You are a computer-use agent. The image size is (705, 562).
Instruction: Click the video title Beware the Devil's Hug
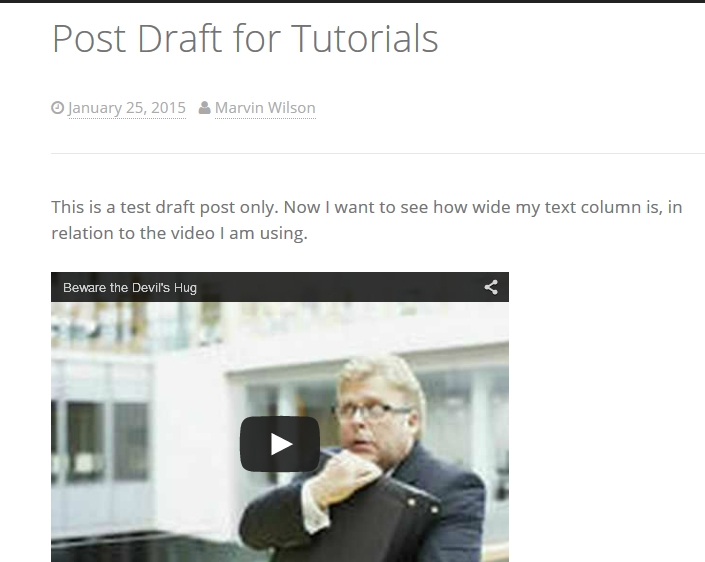(130, 287)
